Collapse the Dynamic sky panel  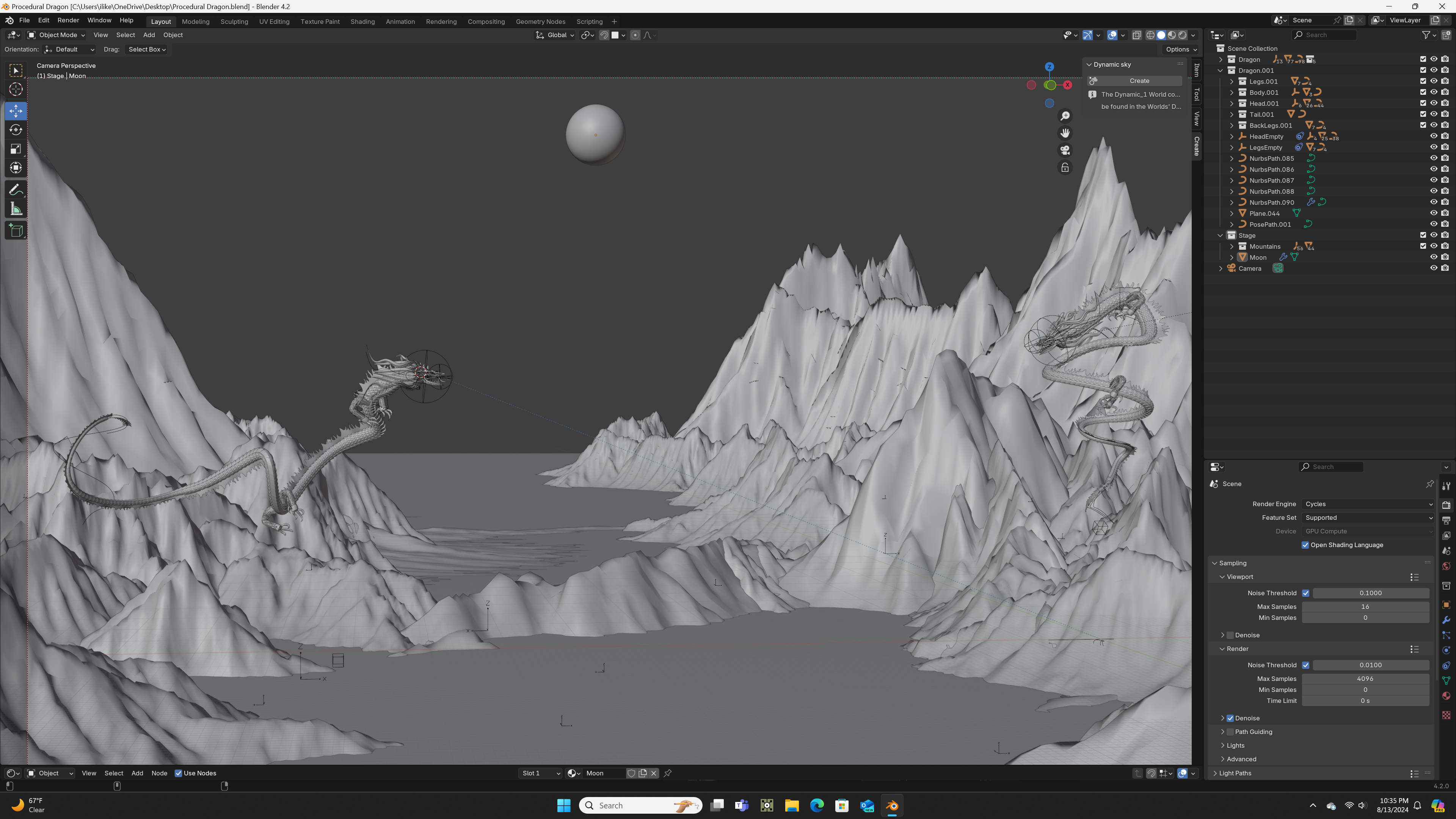pyautogui.click(x=1089, y=64)
